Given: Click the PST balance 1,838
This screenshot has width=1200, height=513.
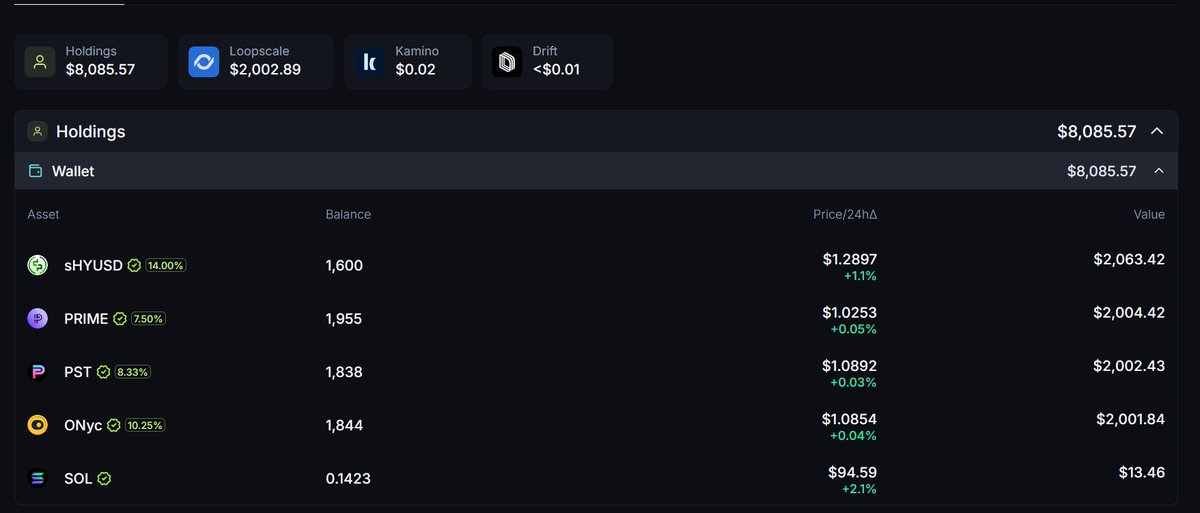Looking at the screenshot, I should [344, 372].
